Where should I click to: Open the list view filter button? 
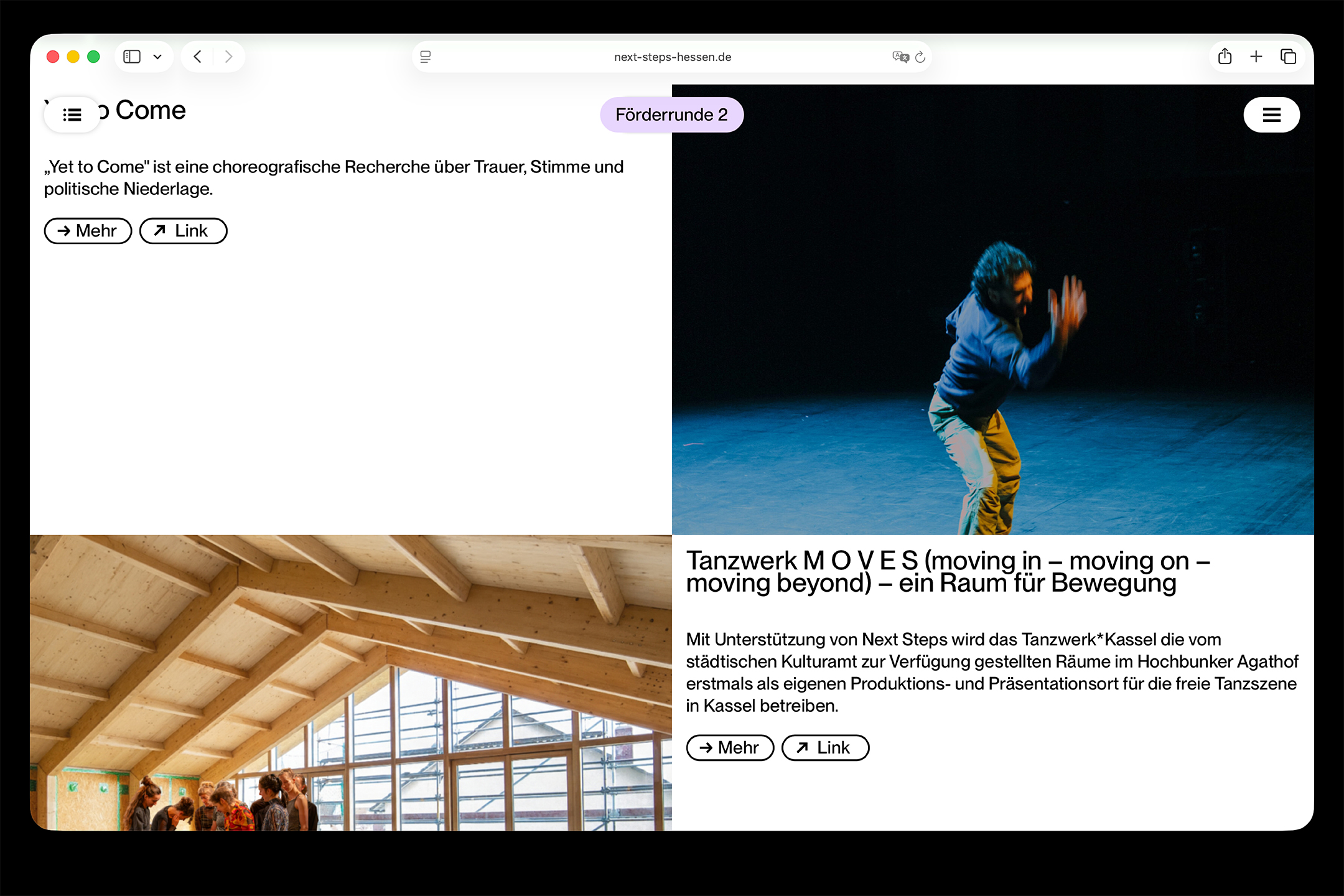point(72,114)
